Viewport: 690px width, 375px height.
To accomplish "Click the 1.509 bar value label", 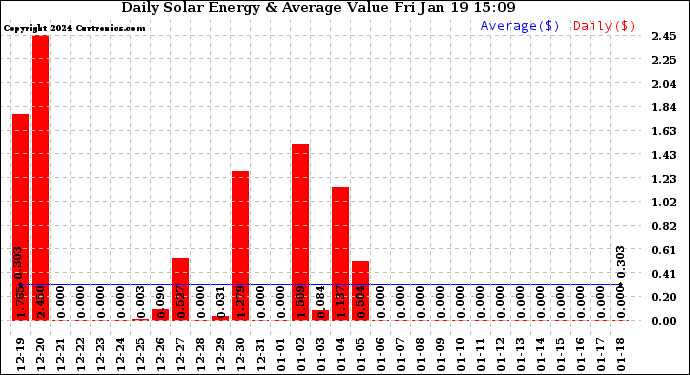I will tap(300, 302).
